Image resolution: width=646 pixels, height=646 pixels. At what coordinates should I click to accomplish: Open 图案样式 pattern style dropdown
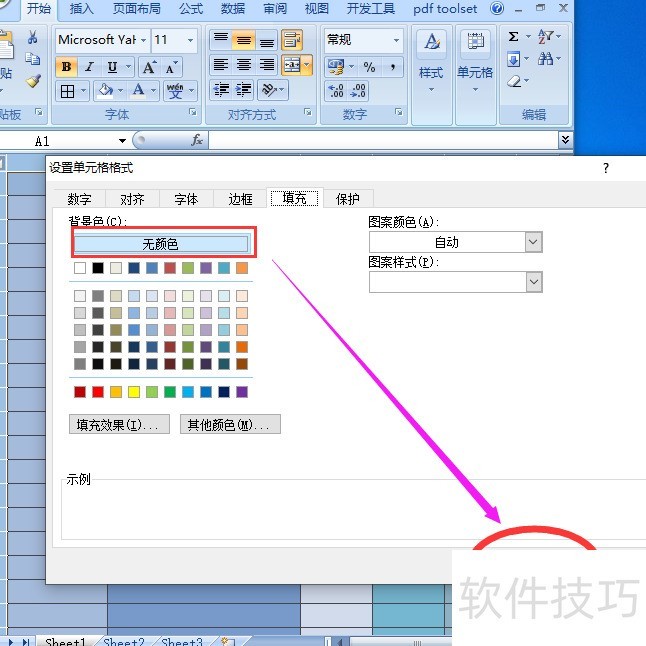[534, 282]
